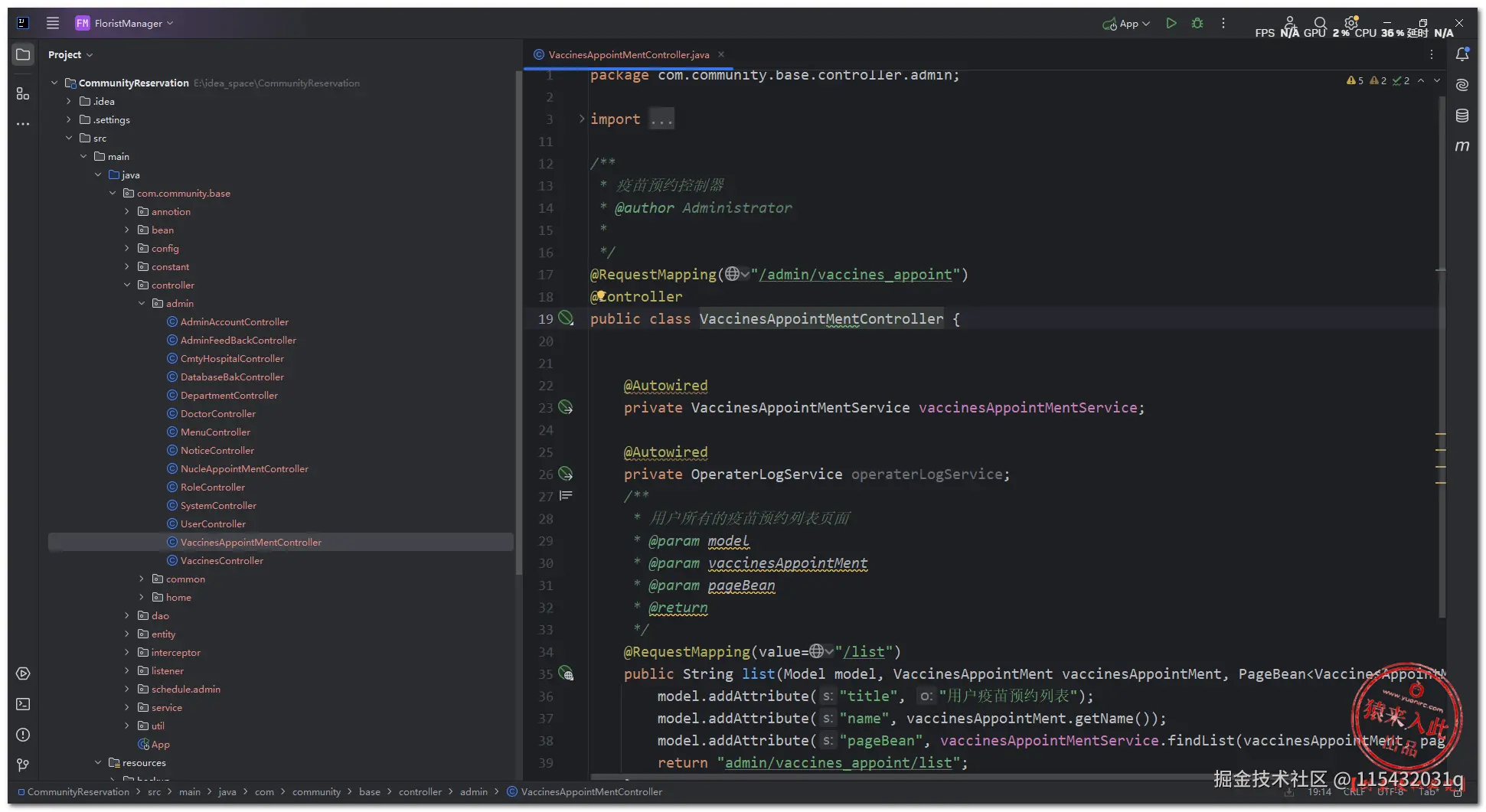
Task: Open the AI Assistant panel
Action: [1462, 84]
